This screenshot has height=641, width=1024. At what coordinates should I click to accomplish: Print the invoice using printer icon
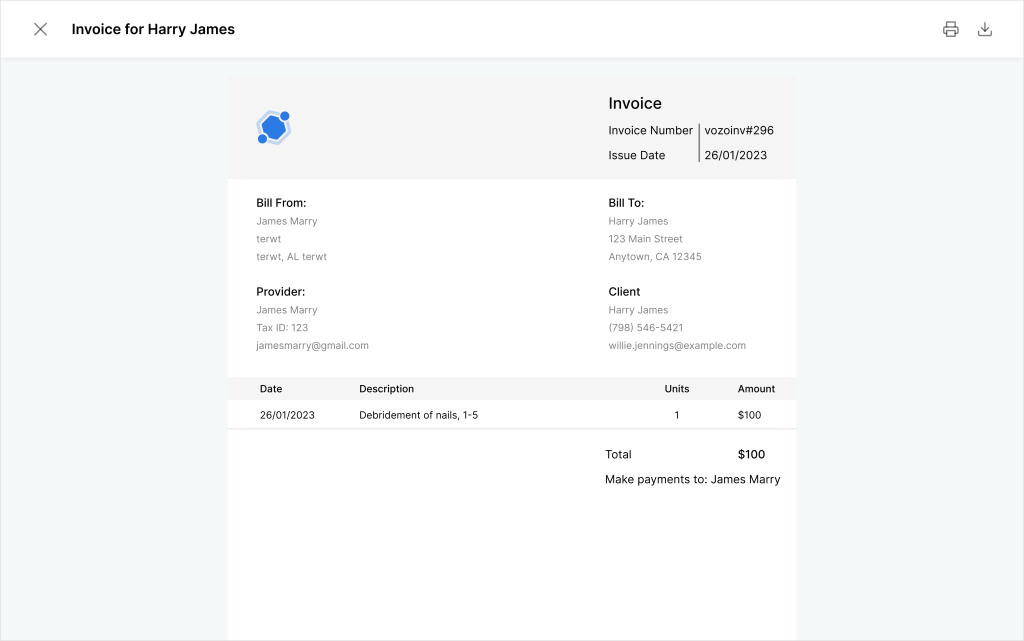tap(951, 29)
